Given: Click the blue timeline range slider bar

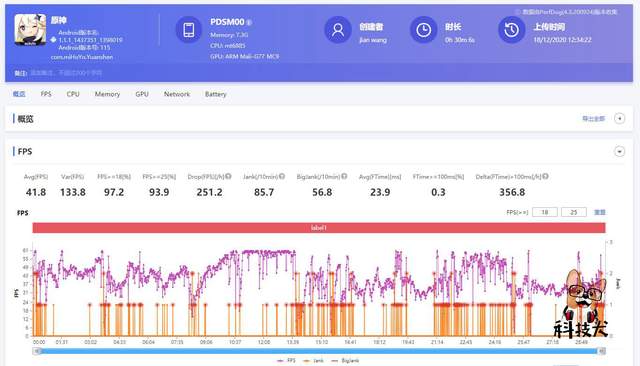Looking at the screenshot, I should click(x=319, y=351).
